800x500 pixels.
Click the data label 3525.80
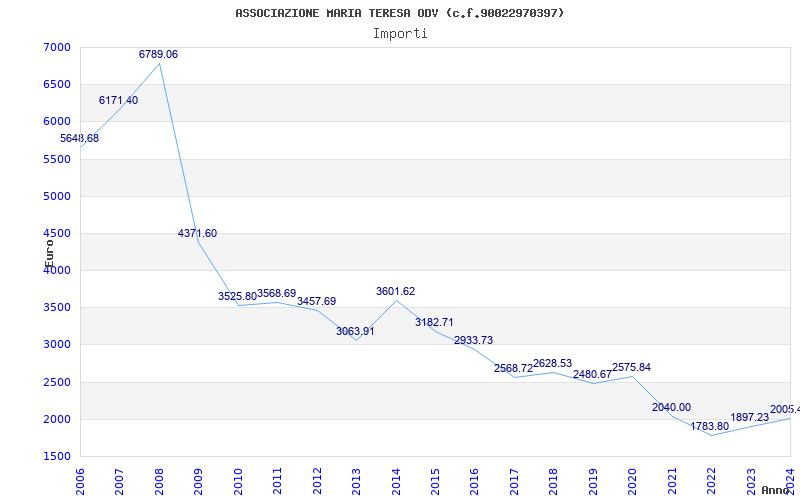coord(237,296)
